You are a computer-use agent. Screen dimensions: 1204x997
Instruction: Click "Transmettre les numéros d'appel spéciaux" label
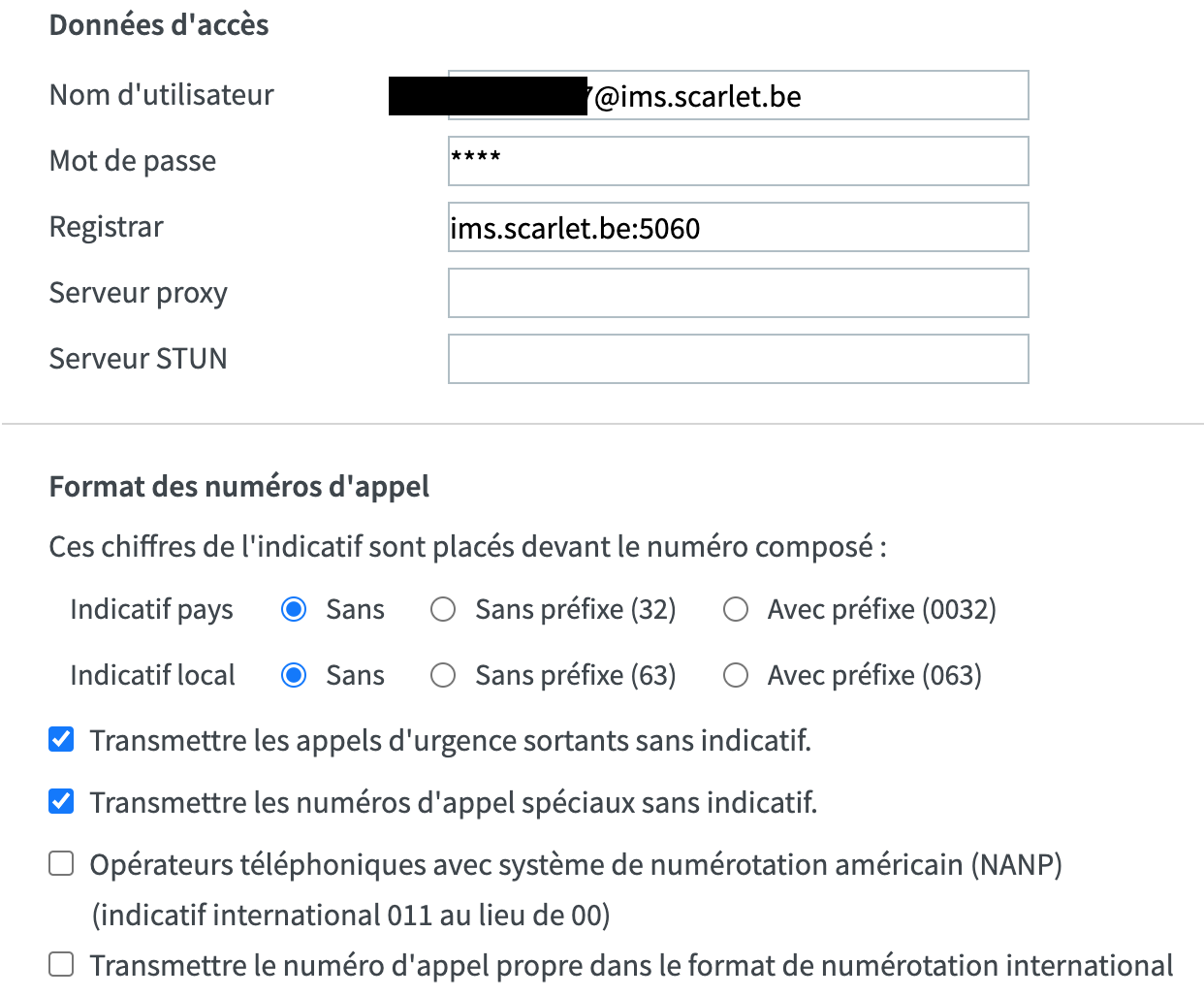(453, 803)
